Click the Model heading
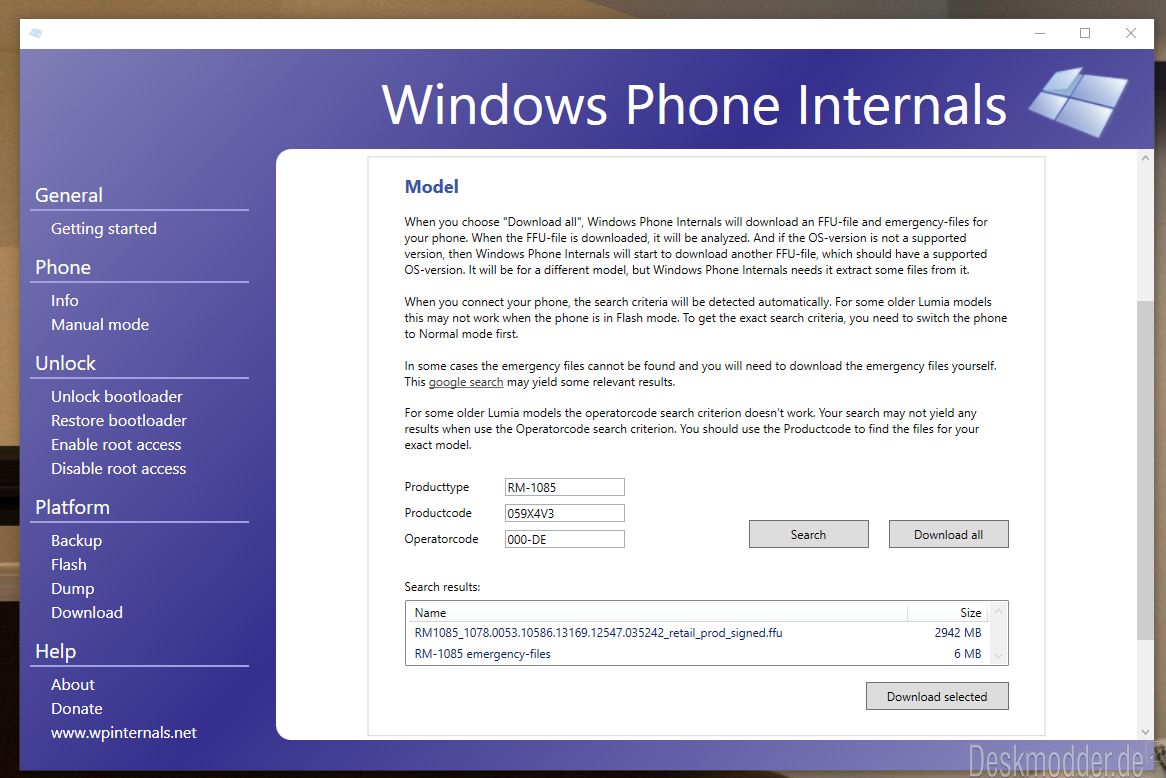1166x778 pixels. pyautogui.click(x=431, y=187)
